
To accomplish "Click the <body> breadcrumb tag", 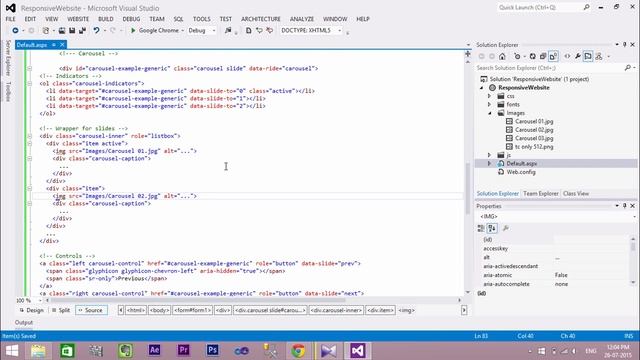I will click(x=159, y=310).
